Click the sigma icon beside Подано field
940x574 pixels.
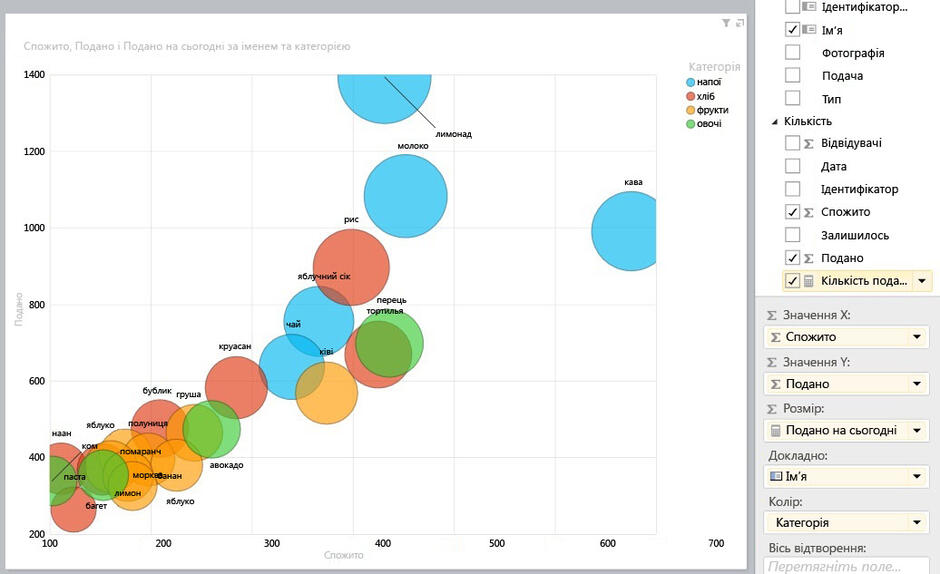pos(809,259)
